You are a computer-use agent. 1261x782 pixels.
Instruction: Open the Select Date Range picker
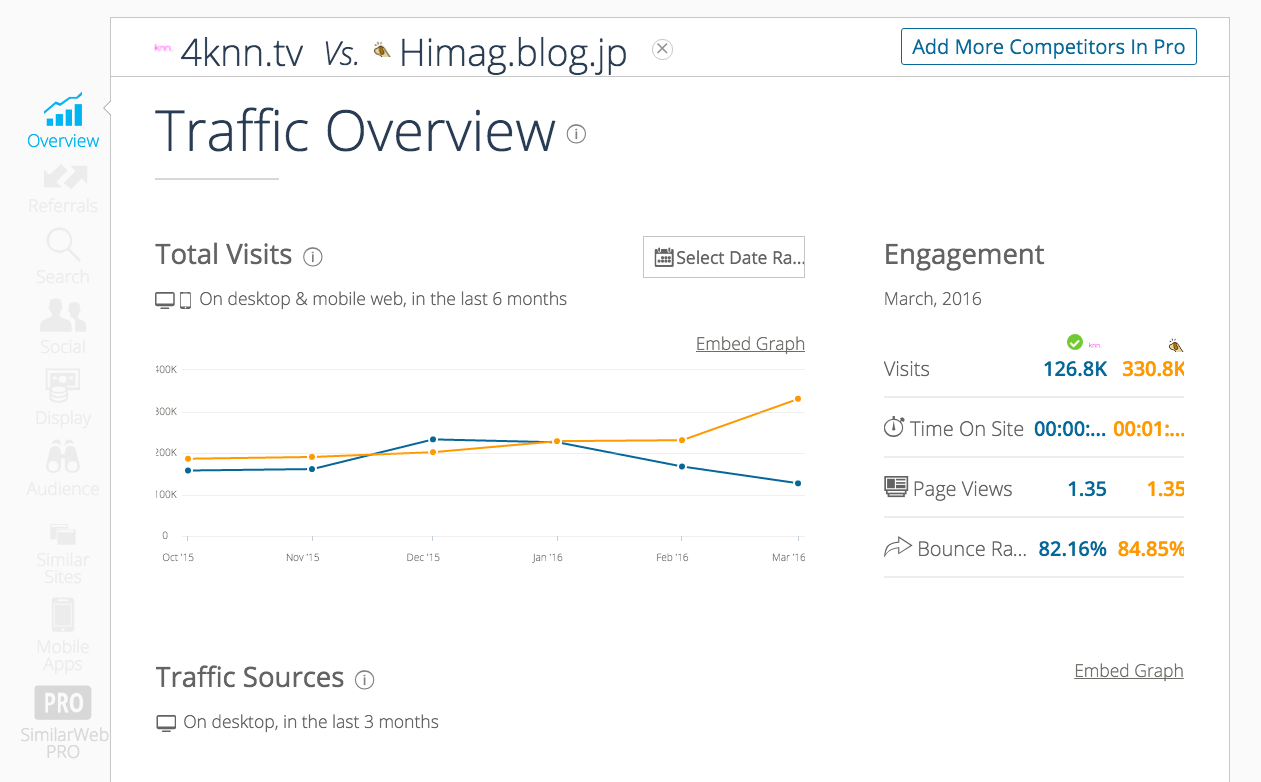[x=724, y=257]
